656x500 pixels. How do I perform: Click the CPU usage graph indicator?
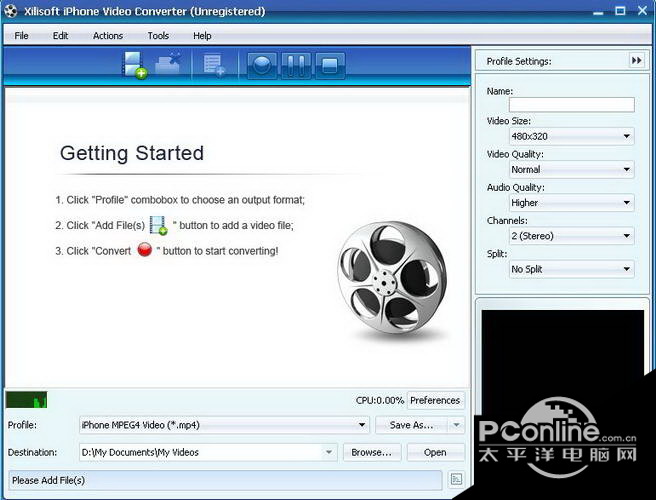coord(26,400)
